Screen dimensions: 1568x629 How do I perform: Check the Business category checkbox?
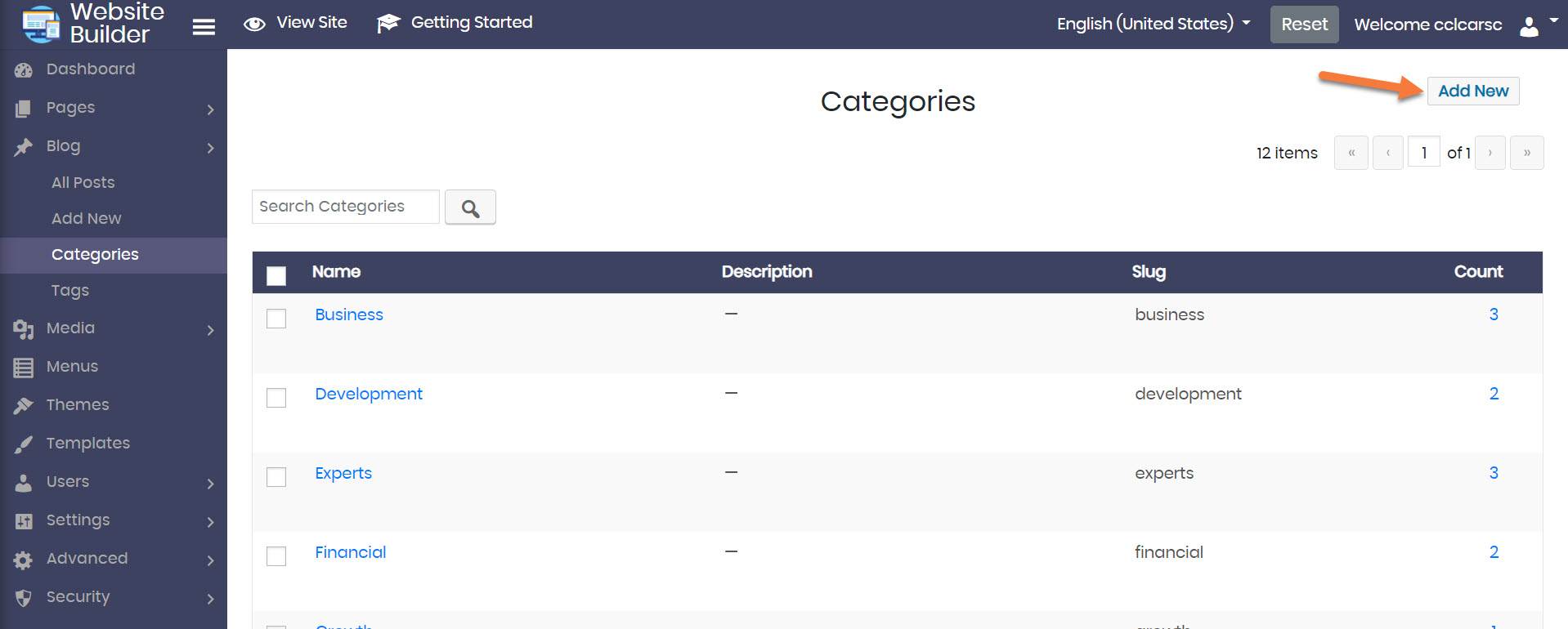pyautogui.click(x=276, y=318)
